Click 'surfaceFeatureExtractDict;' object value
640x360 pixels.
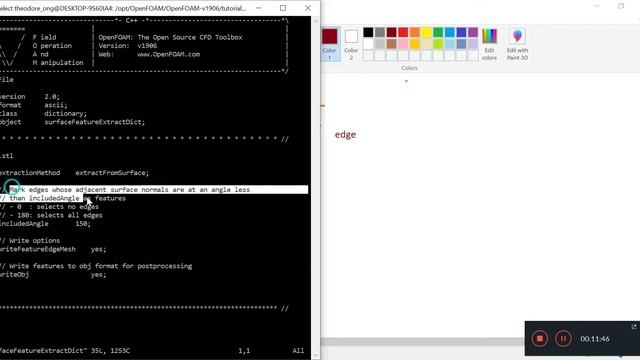[95, 122]
